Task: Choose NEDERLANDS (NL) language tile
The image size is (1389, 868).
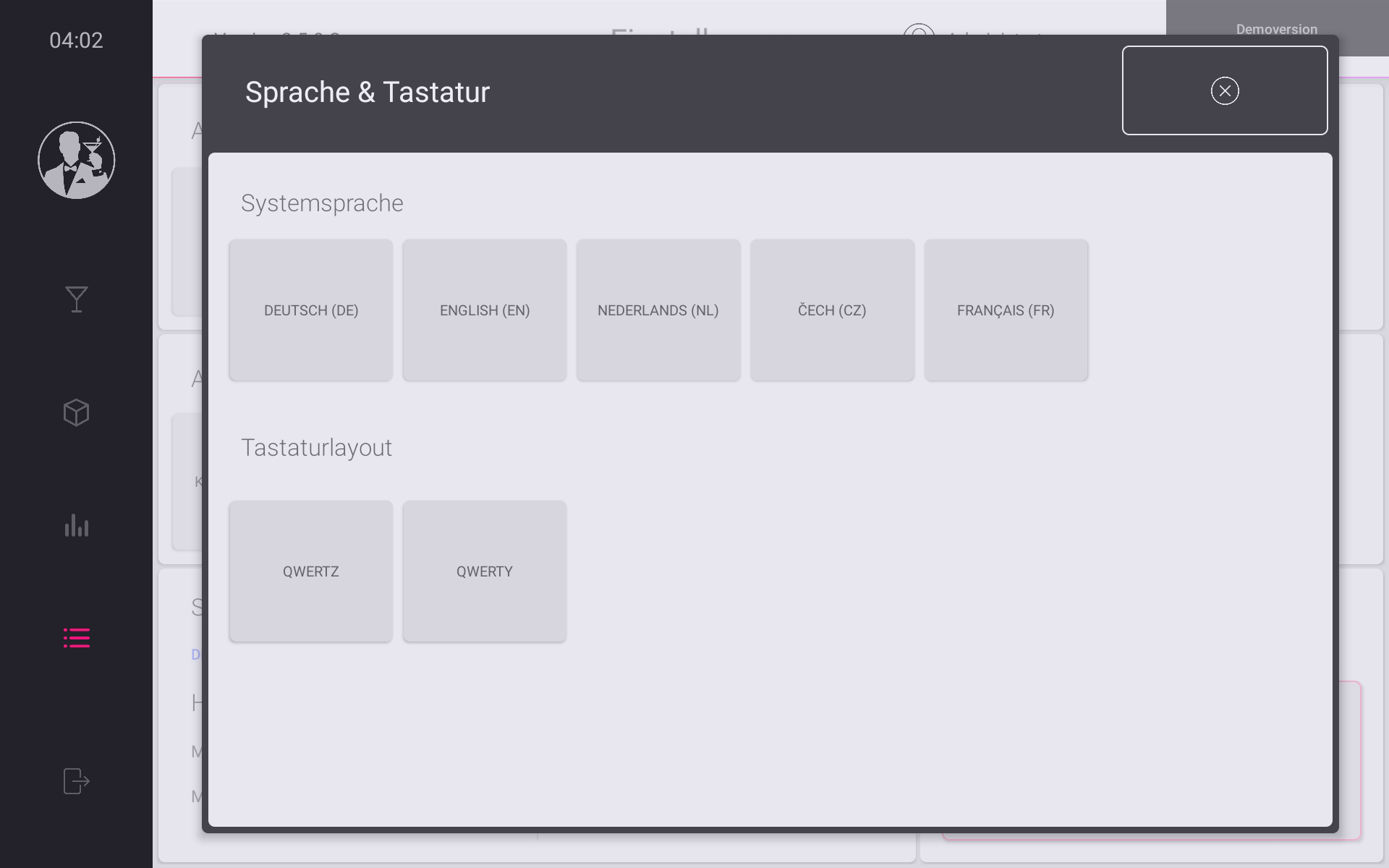Action: (658, 310)
